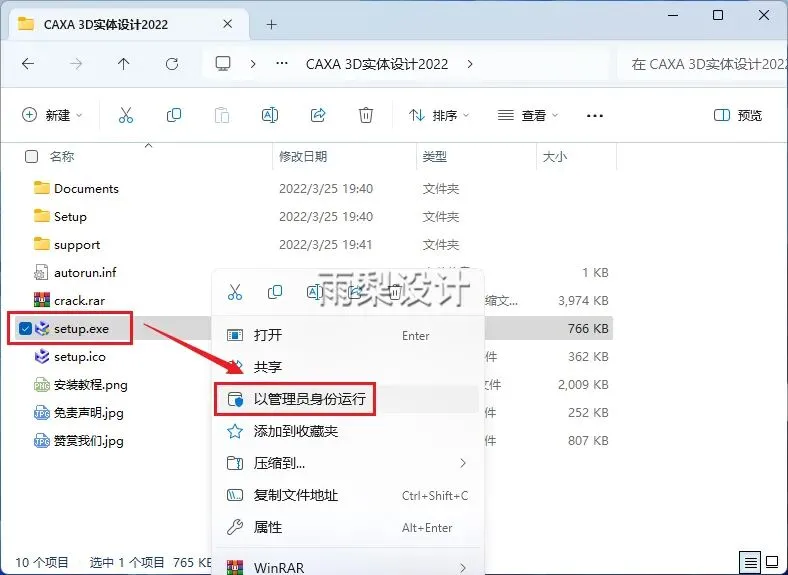Select the 安装教程.png file
Image resolution: width=788 pixels, height=575 pixels.
(90, 385)
